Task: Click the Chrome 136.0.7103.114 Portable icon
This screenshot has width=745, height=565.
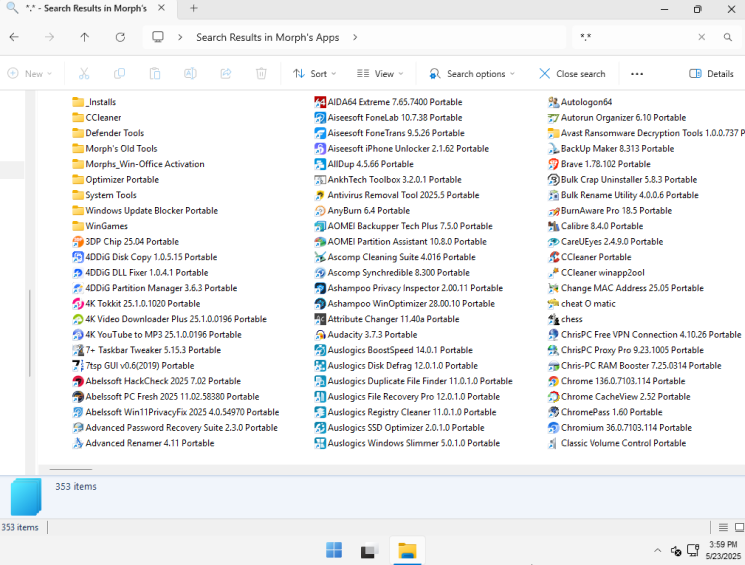Action: pos(553,381)
